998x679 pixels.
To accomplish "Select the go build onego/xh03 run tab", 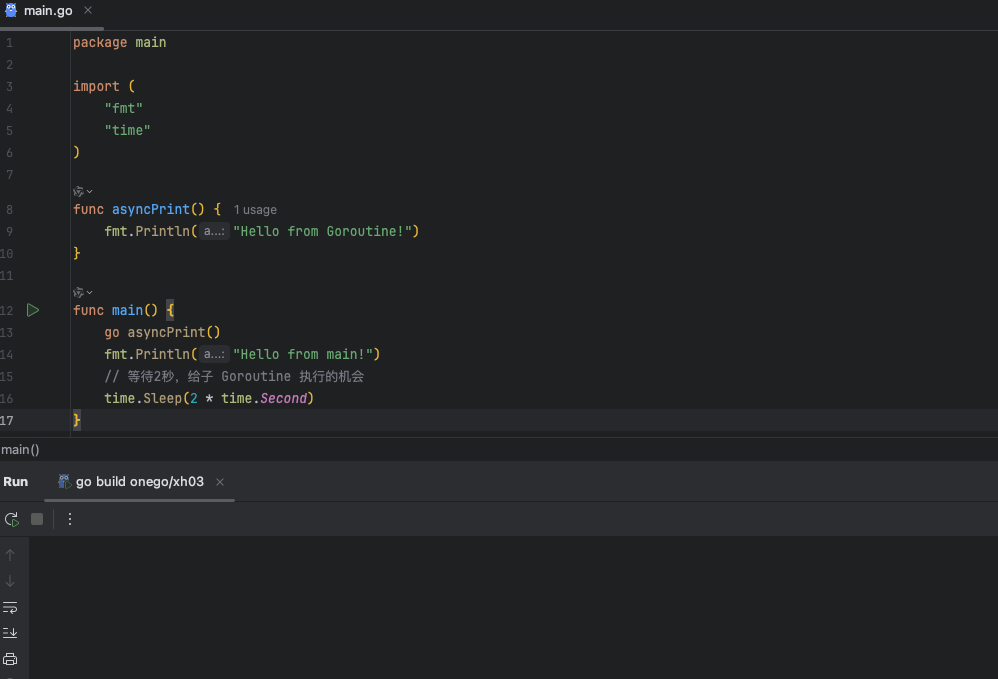I will (138, 481).
